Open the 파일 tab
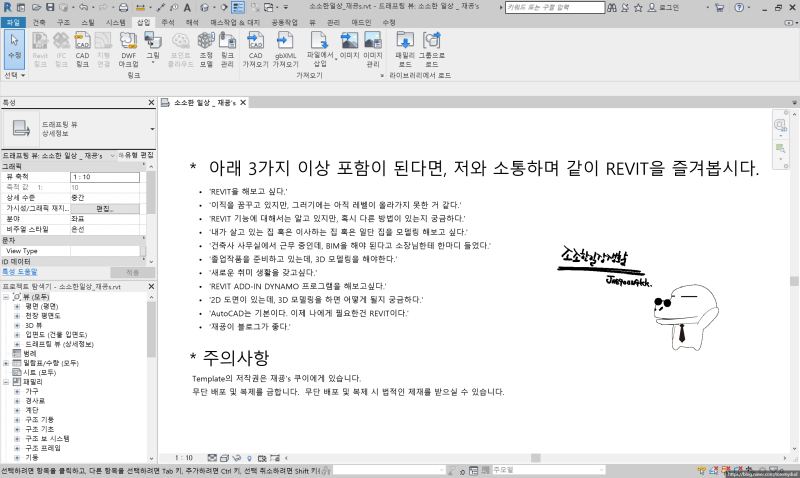This screenshot has width=800, height=478. (13, 22)
